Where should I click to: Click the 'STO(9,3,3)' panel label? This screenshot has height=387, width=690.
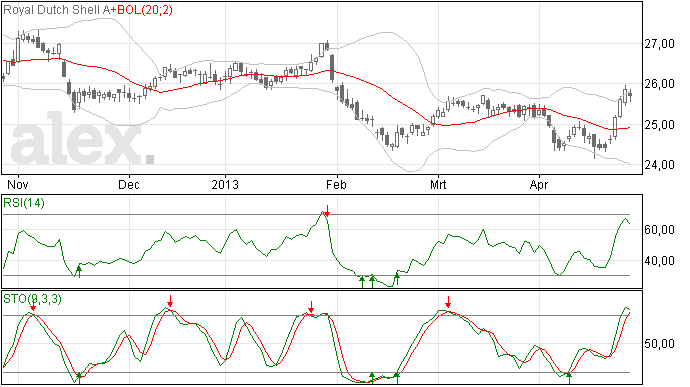32,299
